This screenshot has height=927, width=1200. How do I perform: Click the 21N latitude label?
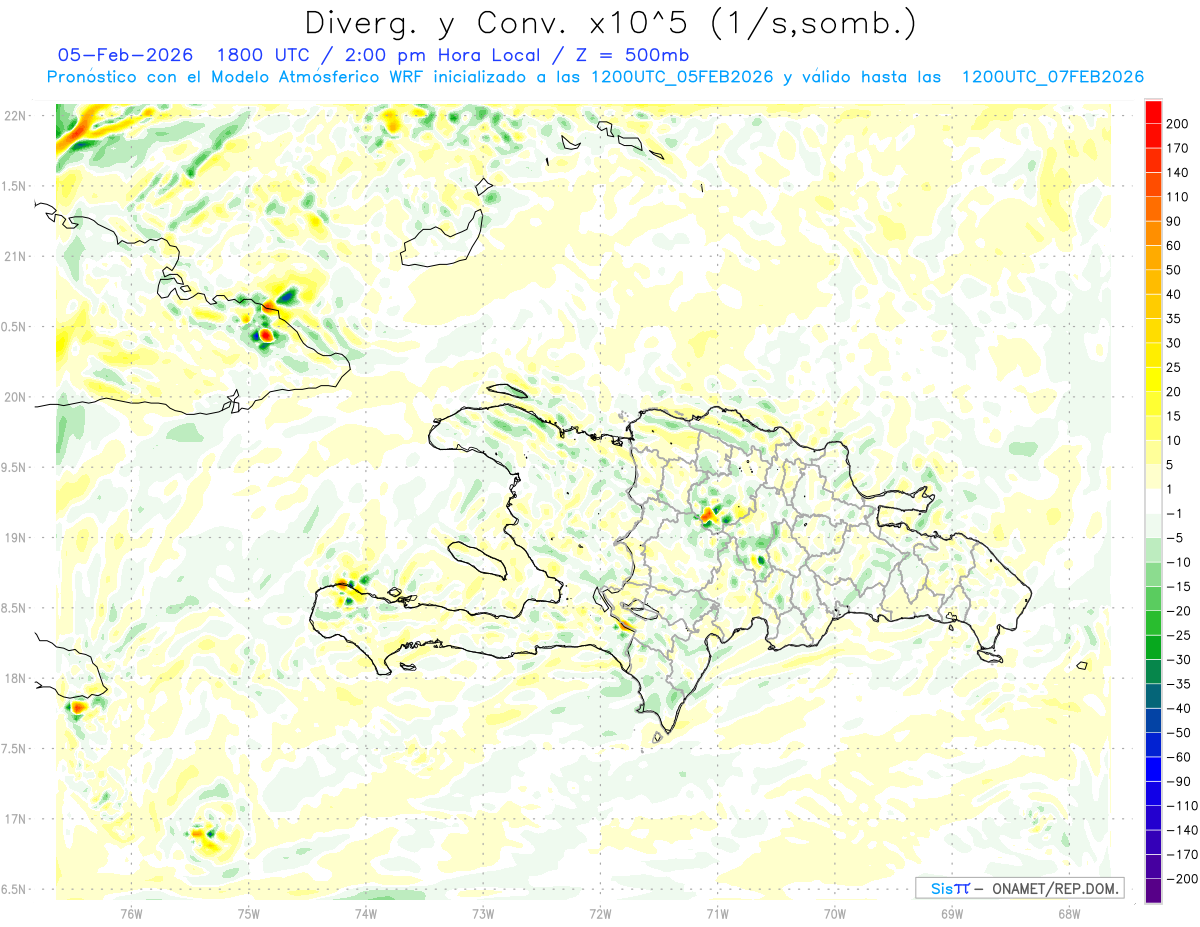(14, 257)
